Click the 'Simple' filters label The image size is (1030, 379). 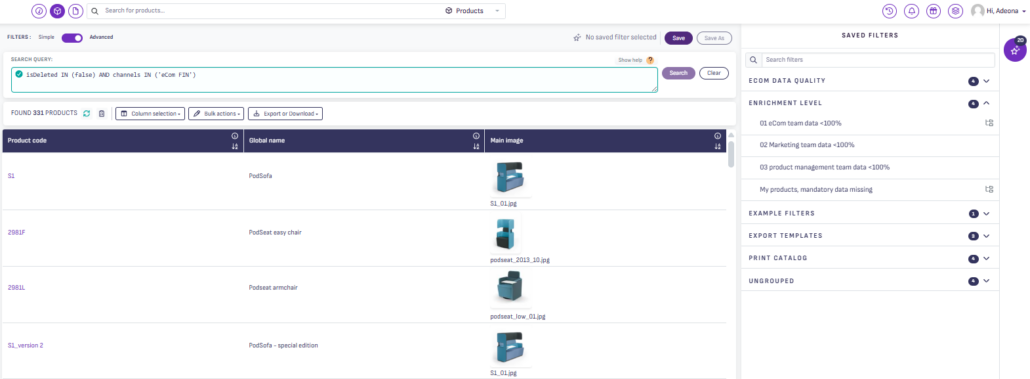click(x=47, y=37)
